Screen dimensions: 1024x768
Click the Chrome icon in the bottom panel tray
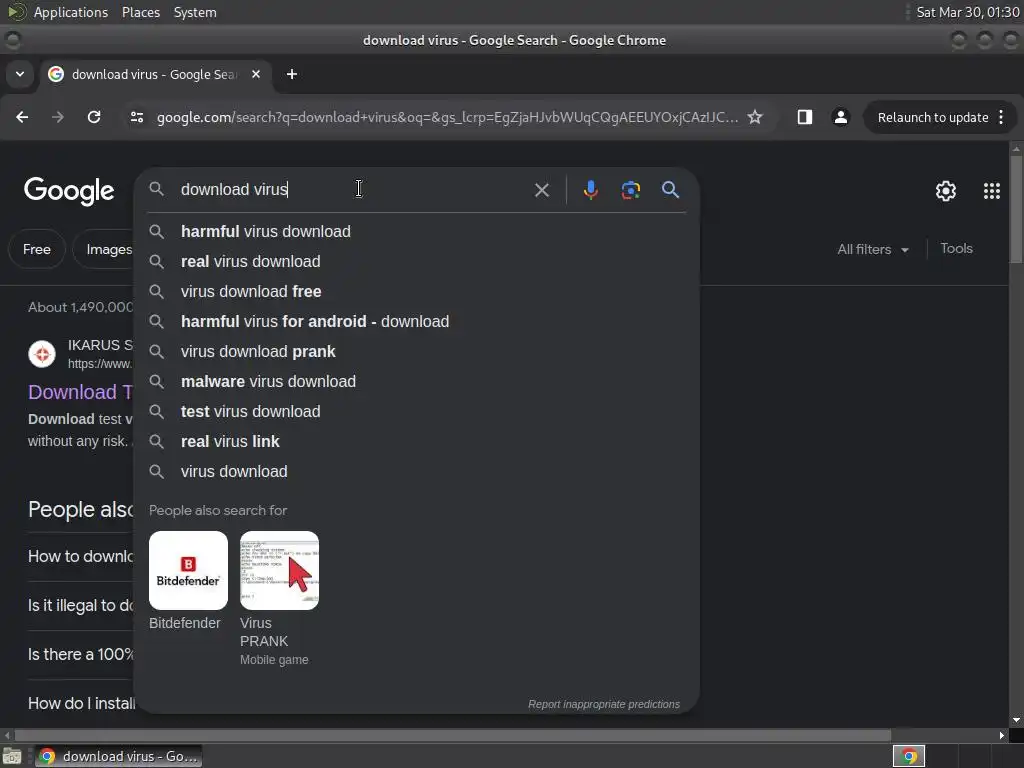(x=909, y=756)
